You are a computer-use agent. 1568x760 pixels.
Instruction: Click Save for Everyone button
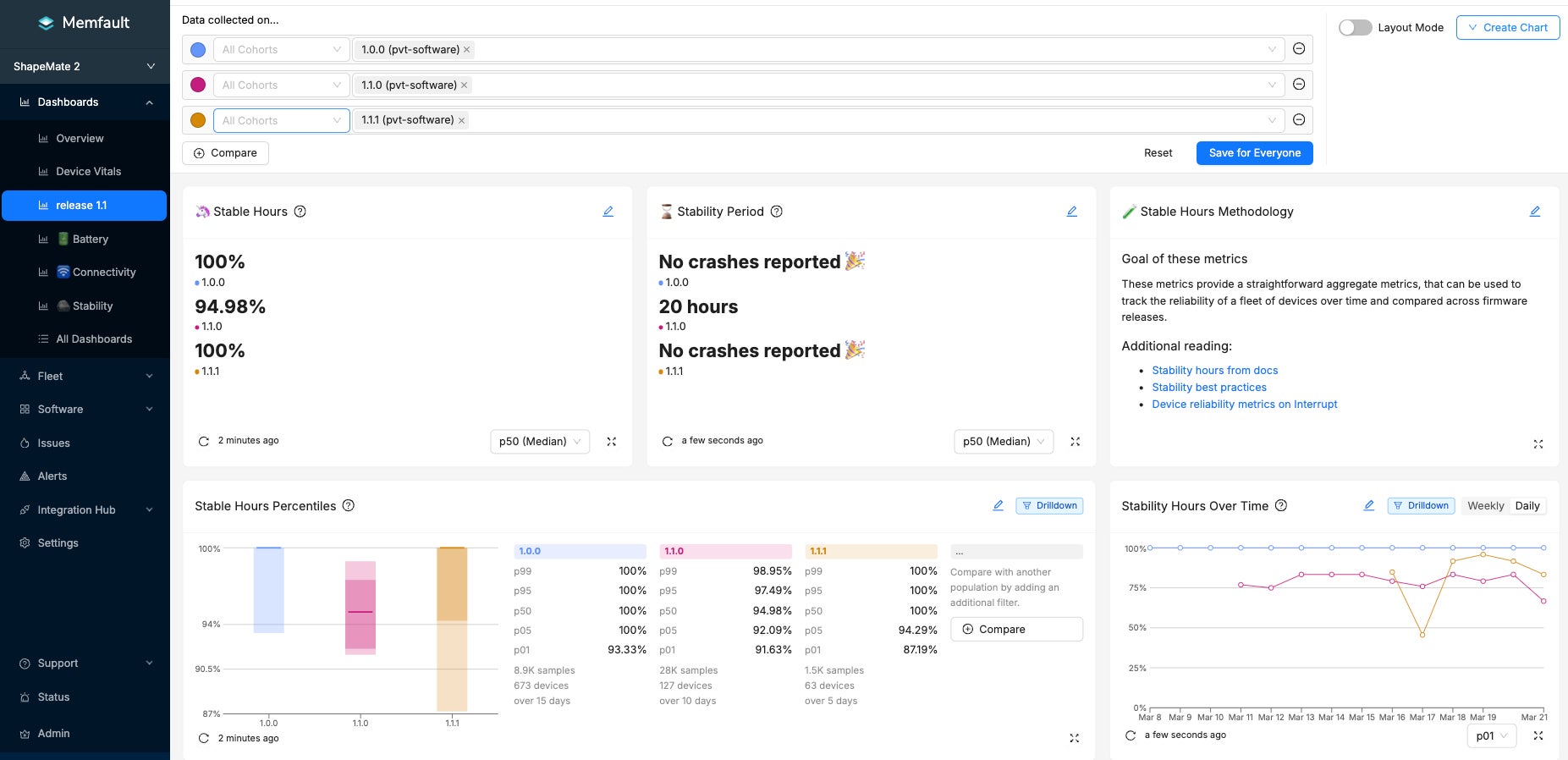(x=1254, y=153)
